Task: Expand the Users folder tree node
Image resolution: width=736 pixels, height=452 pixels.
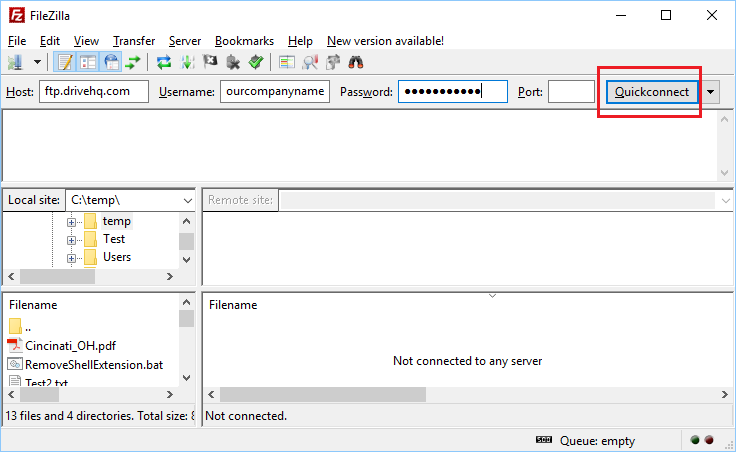Action: coord(72,257)
